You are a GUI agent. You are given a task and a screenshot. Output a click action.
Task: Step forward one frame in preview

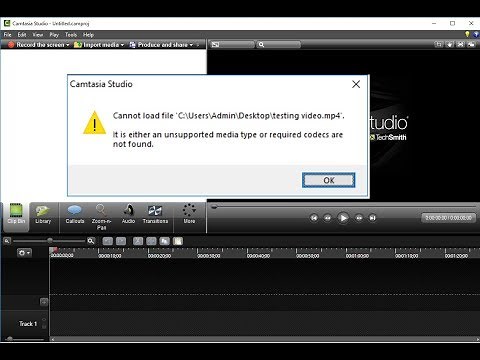(359, 218)
